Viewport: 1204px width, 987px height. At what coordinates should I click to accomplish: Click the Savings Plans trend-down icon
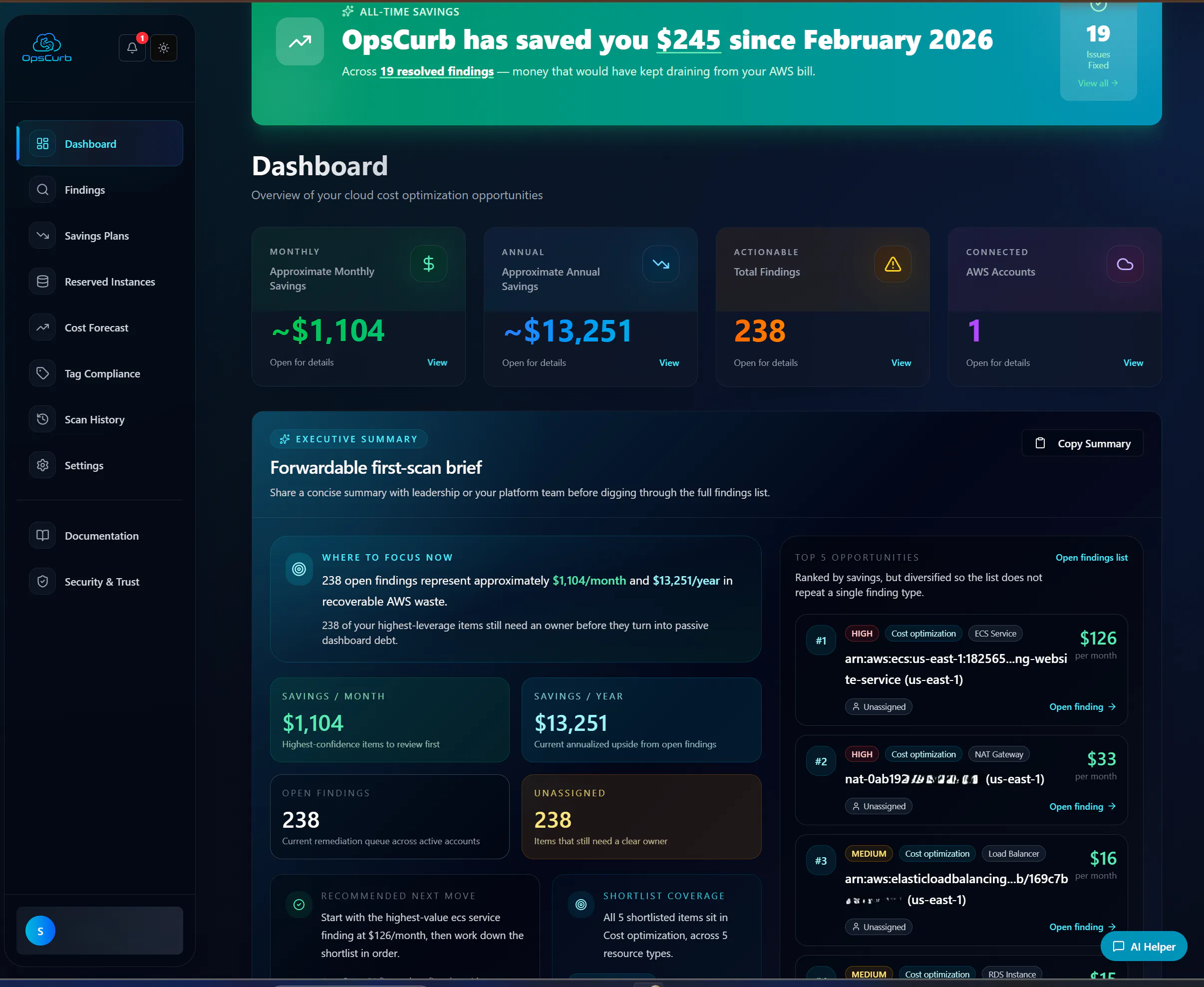[x=42, y=235]
